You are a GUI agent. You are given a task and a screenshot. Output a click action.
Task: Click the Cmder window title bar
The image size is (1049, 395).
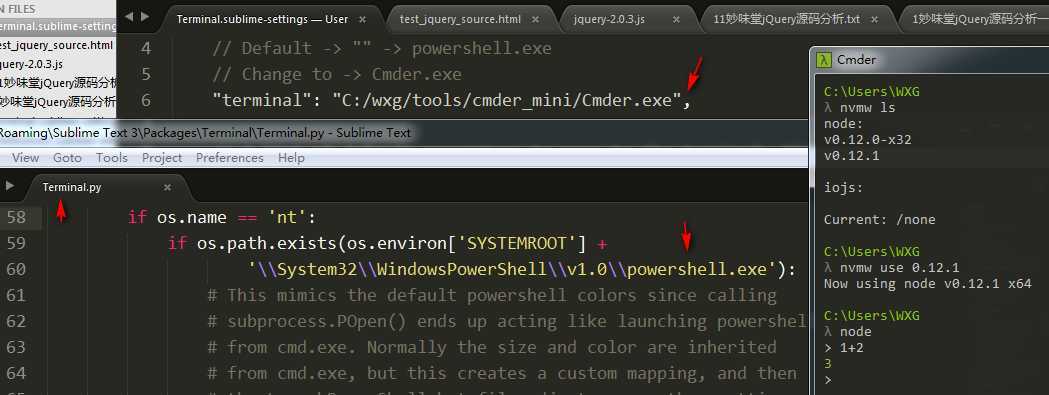point(930,60)
